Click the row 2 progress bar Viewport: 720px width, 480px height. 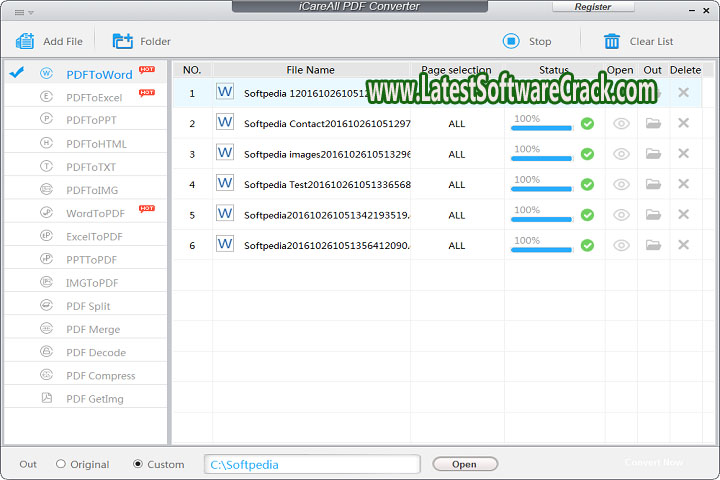pos(541,128)
